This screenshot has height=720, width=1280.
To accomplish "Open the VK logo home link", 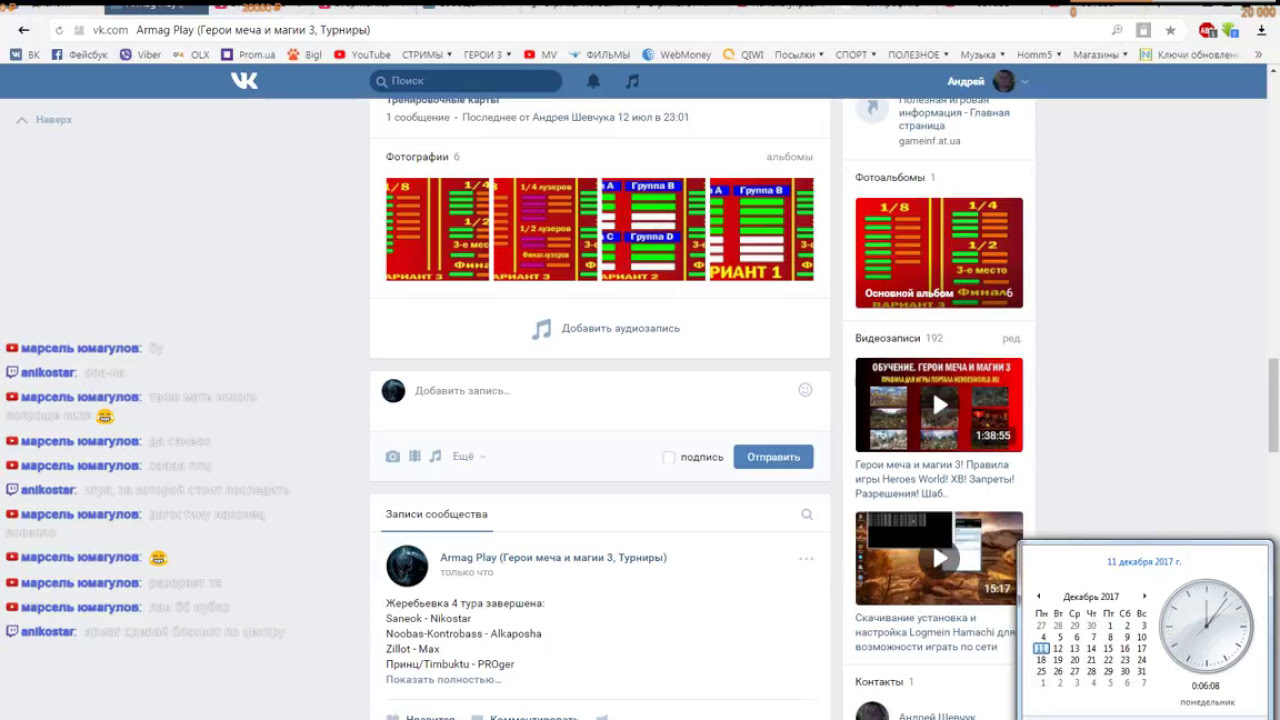I will click(x=244, y=81).
